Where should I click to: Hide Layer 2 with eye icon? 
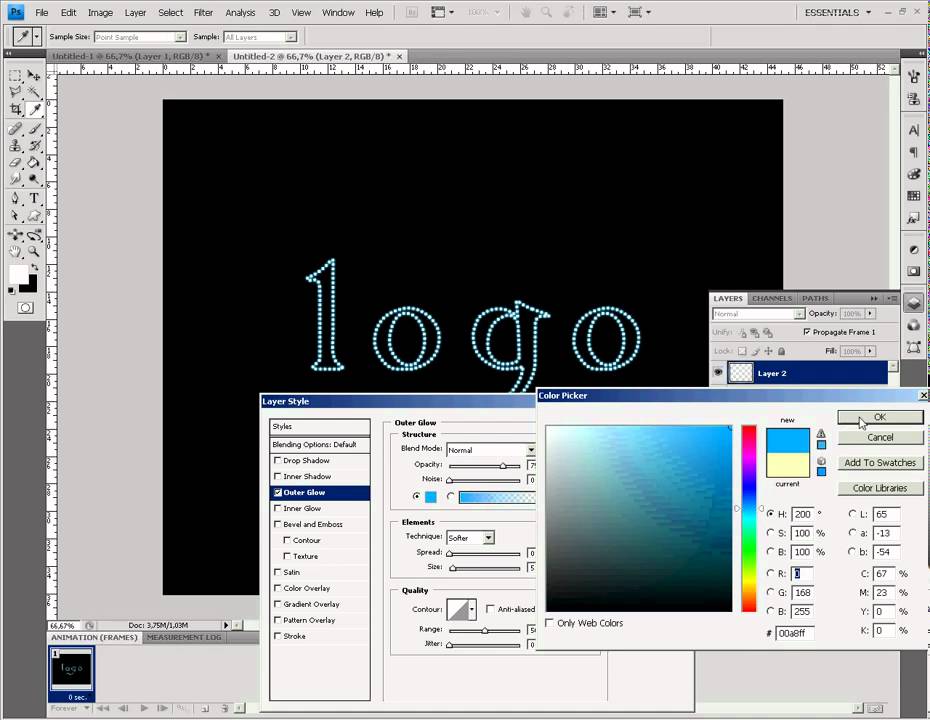coord(717,373)
